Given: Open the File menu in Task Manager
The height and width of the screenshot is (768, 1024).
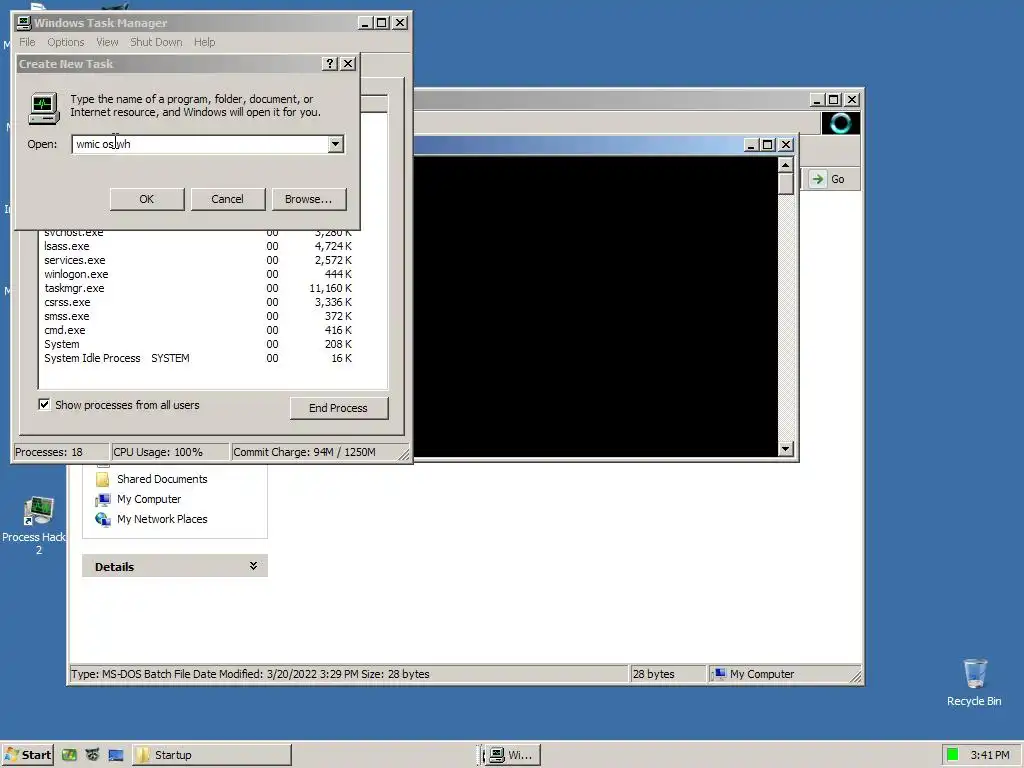Looking at the screenshot, I should click(x=27, y=42).
